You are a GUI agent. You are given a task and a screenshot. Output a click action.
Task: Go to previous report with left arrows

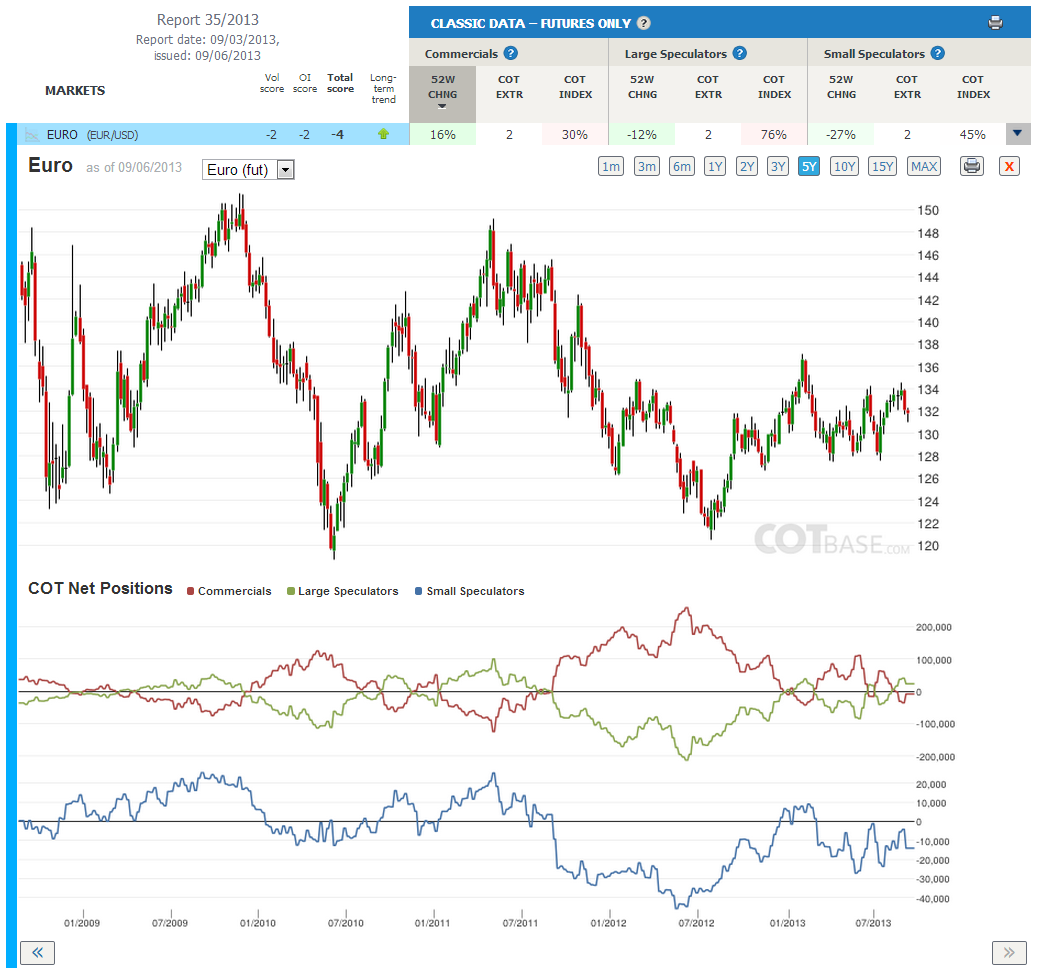[x=38, y=953]
